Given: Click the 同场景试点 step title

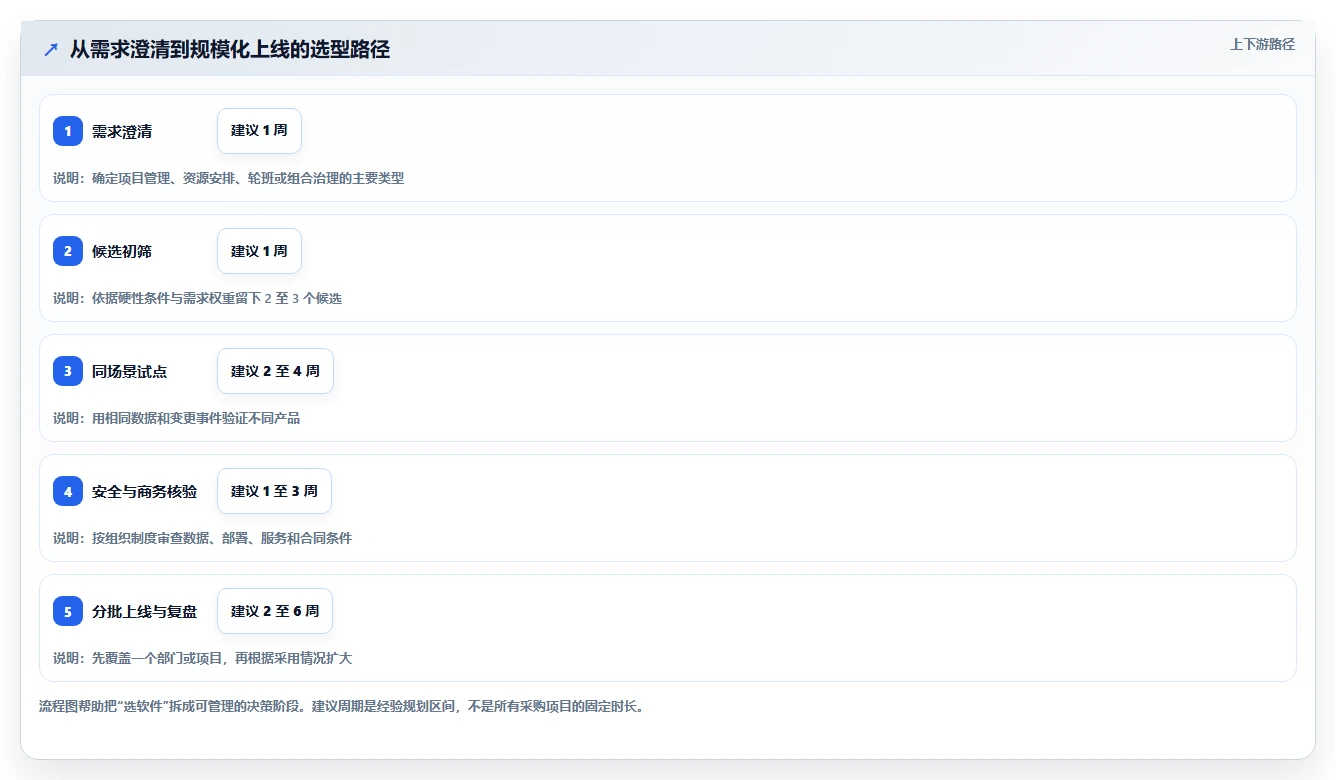Looking at the screenshot, I should tap(130, 371).
